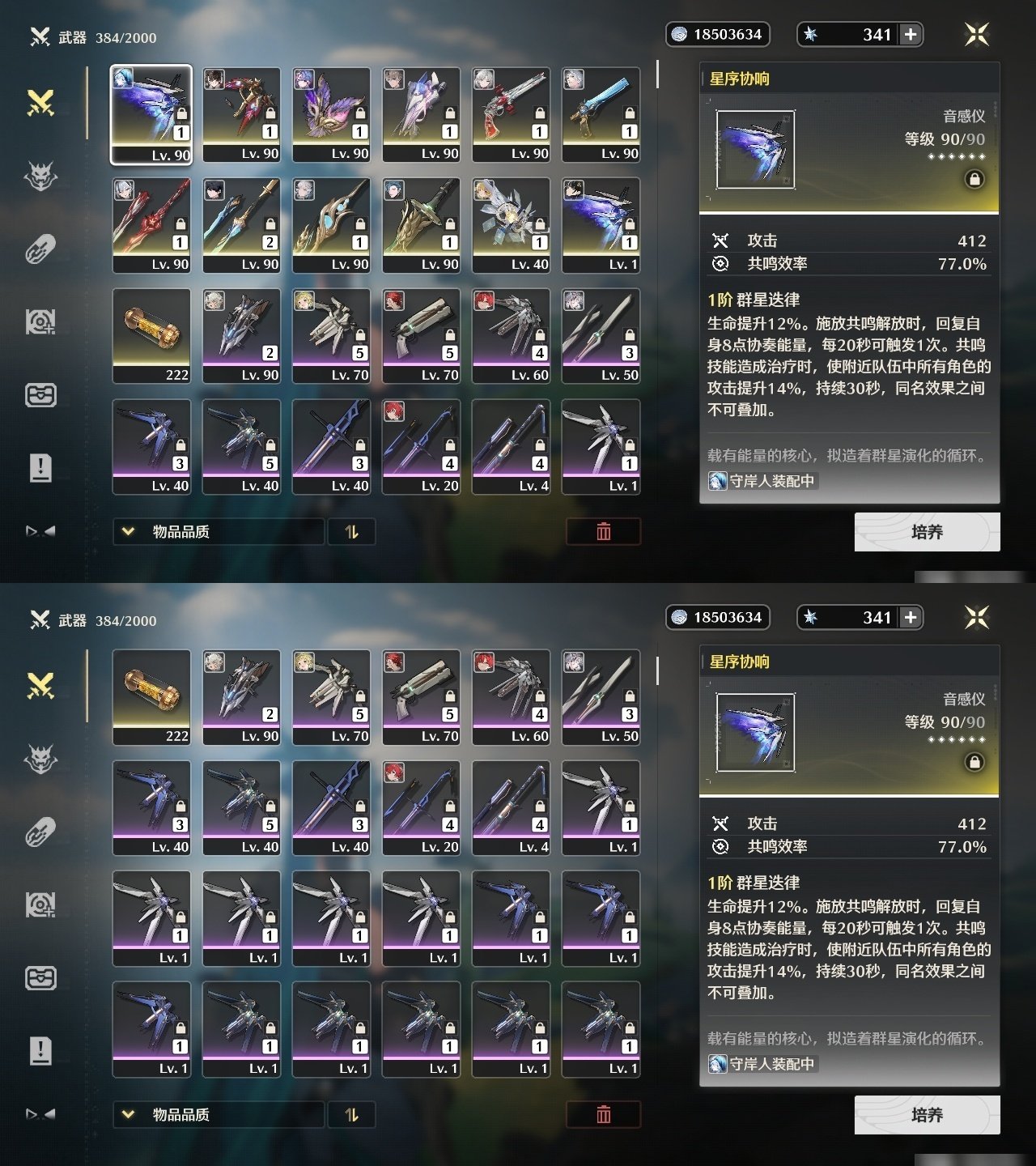Screen dimensions: 1036x1166
Task: Add Astrite with top plus button beside 341
Action: tap(911, 34)
